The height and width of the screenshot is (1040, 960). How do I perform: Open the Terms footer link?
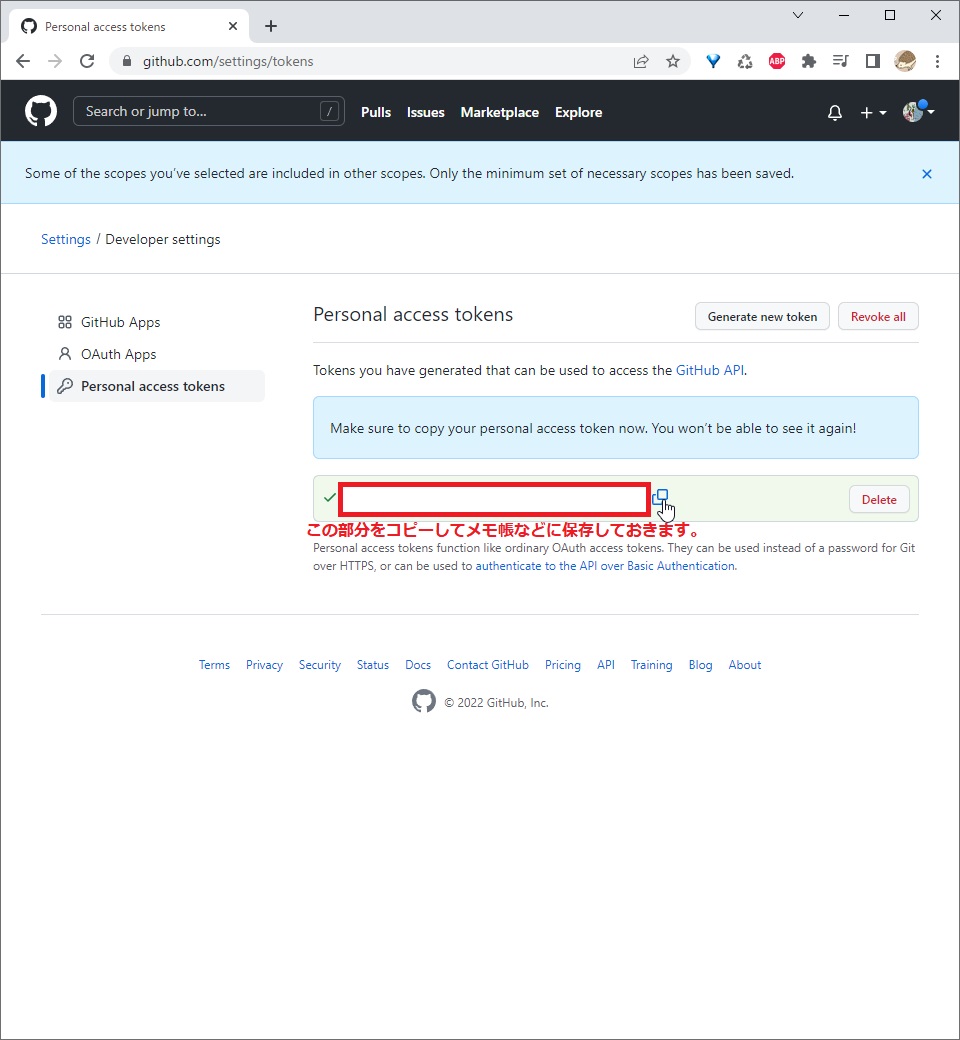pyautogui.click(x=214, y=665)
